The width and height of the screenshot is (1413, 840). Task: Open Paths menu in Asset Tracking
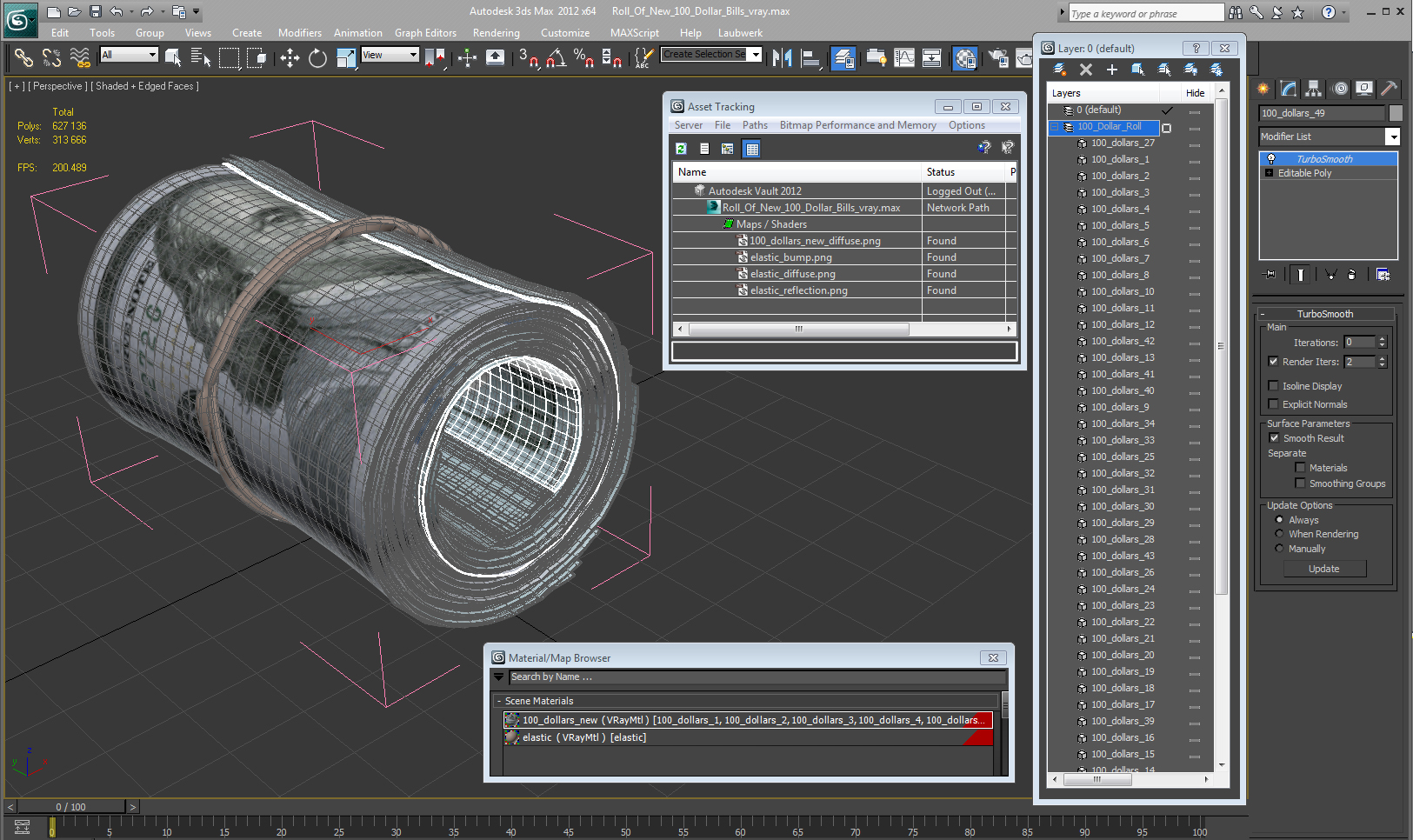(755, 125)
